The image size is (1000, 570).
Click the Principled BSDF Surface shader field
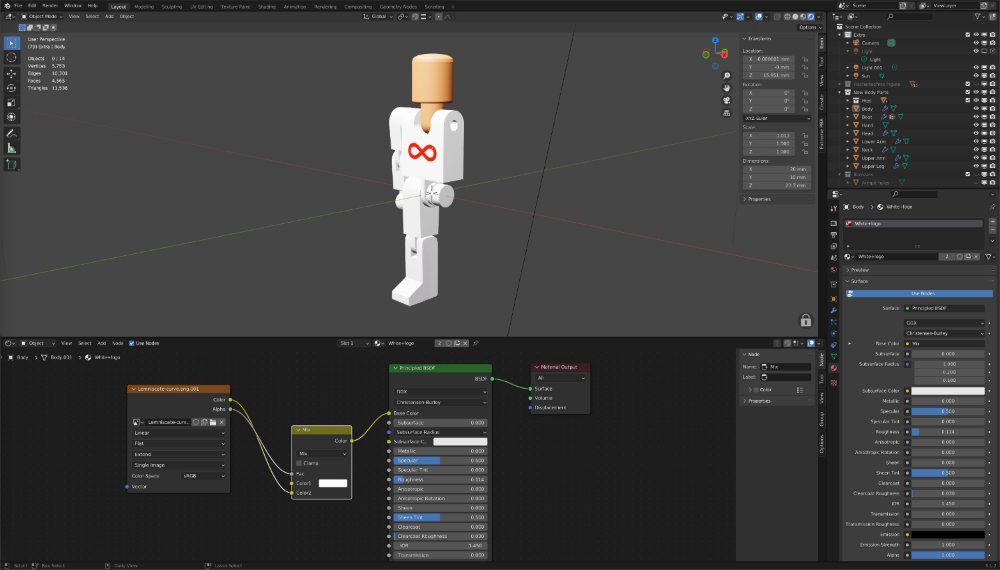pyautogui.click(x=945, y=309)
